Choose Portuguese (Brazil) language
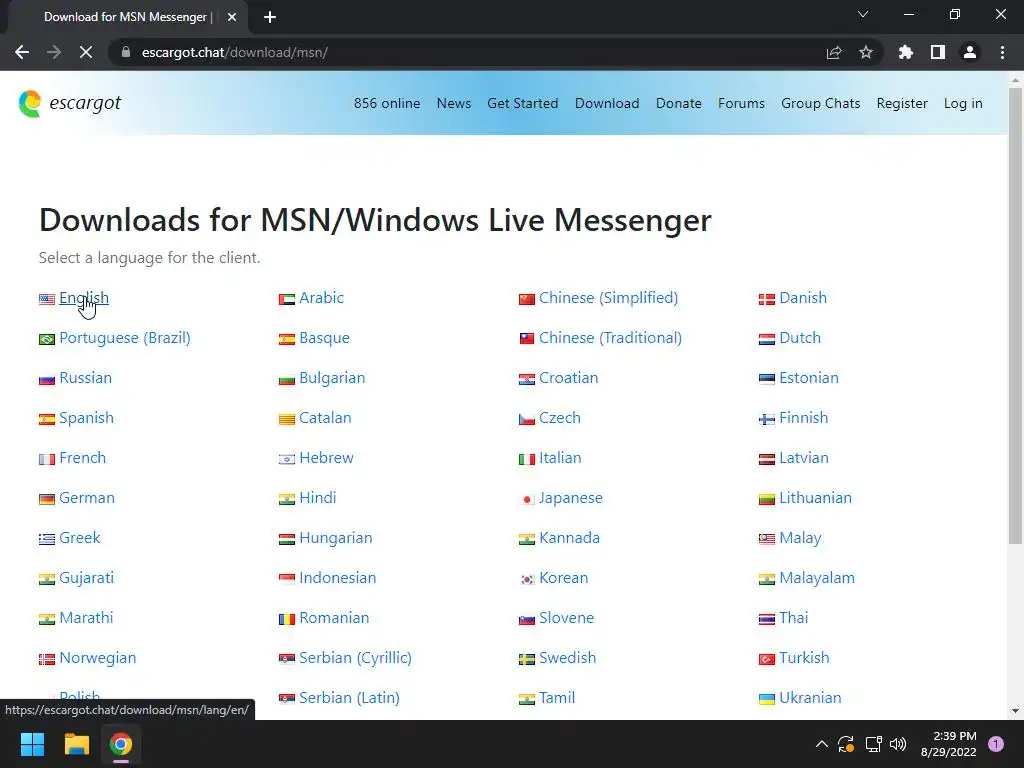Viewport: 1024px width, 768px height. tap(125, 338)
